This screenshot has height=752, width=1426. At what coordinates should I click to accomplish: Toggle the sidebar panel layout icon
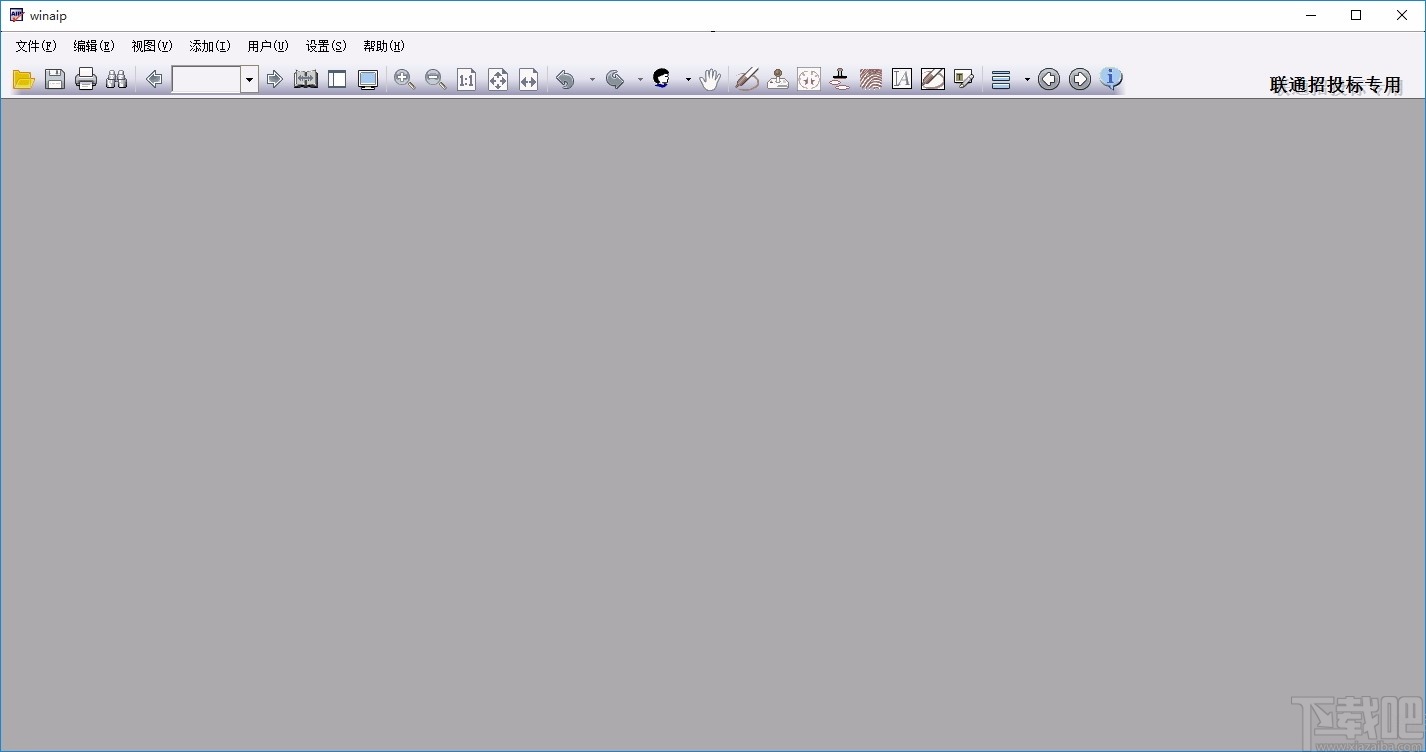point(337,79)
